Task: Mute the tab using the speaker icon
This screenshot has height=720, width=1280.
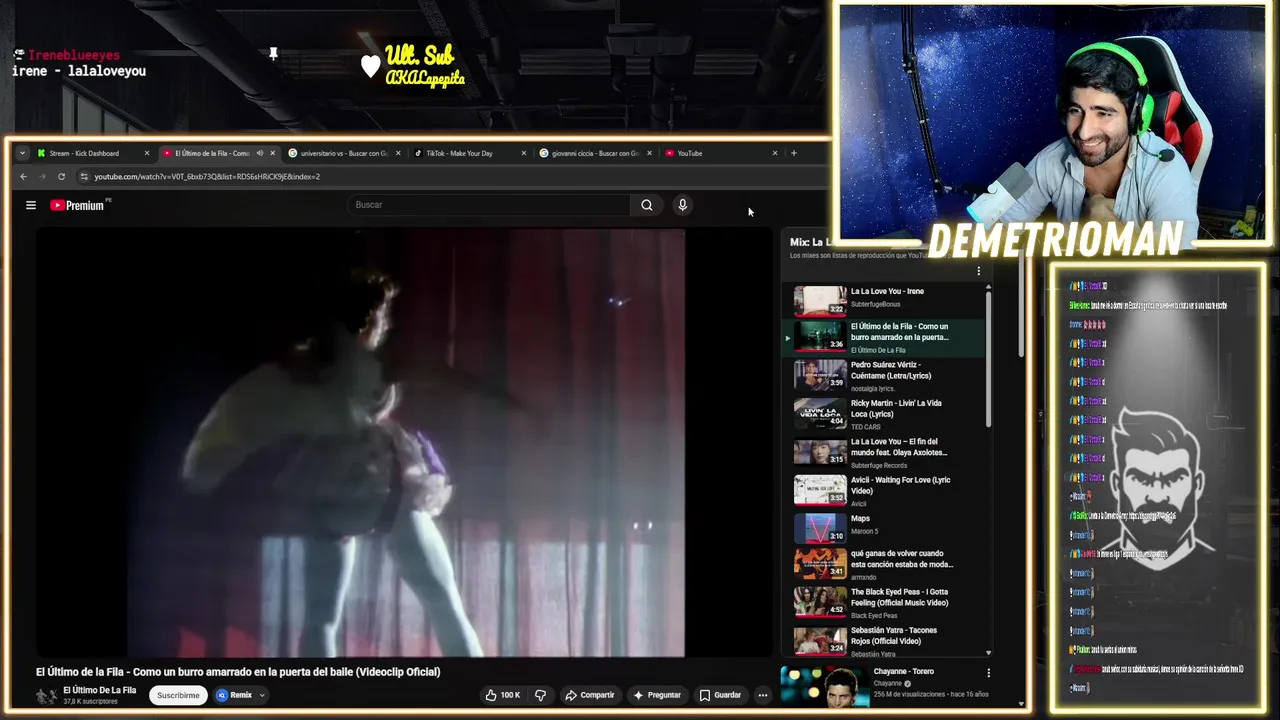Action: pos(260,153)
